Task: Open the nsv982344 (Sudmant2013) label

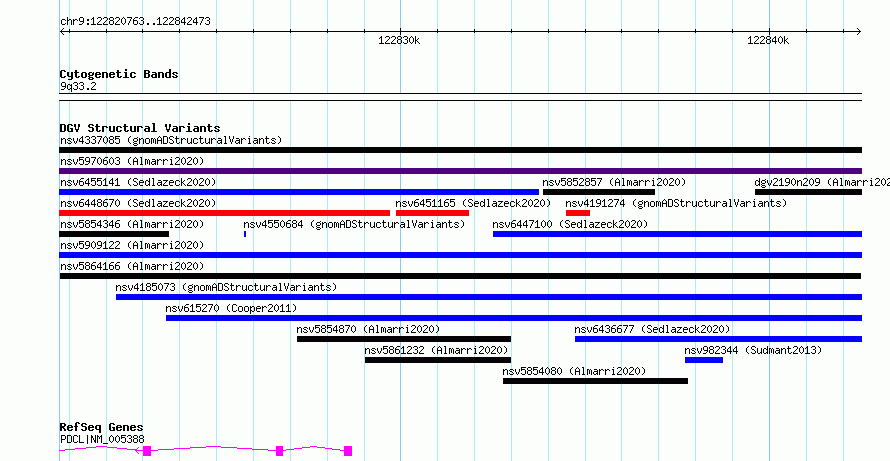Action: [753, 350]
